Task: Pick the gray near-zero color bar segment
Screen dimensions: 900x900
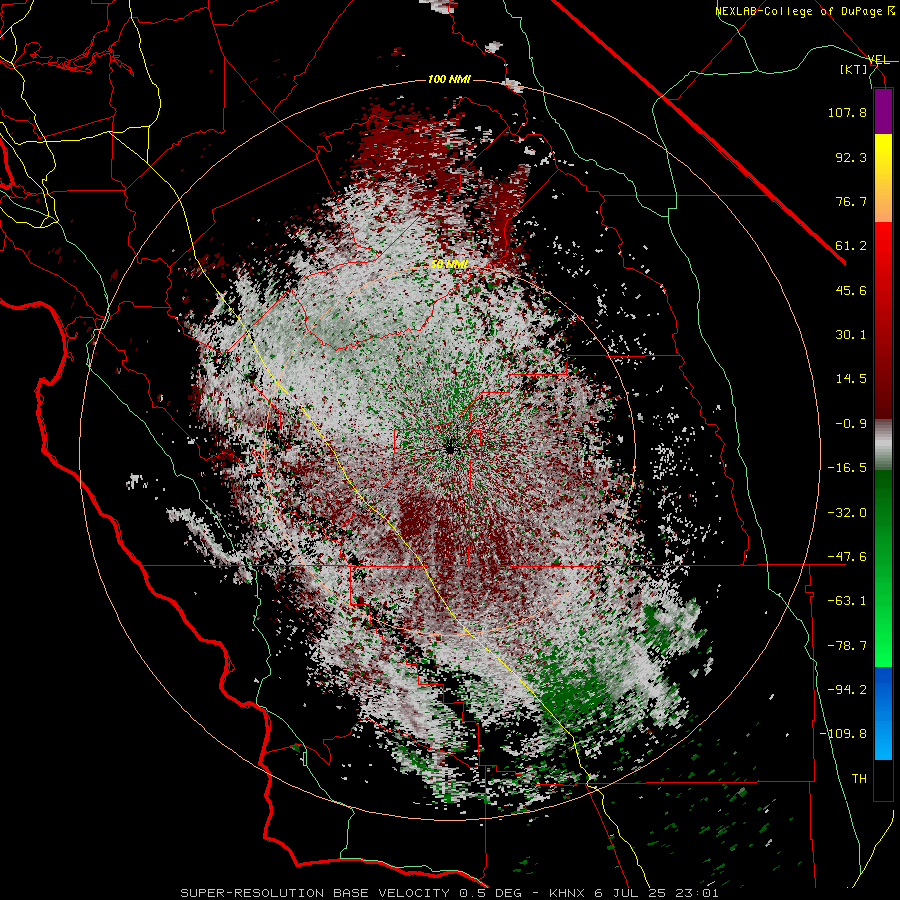Action: point(883,444)
